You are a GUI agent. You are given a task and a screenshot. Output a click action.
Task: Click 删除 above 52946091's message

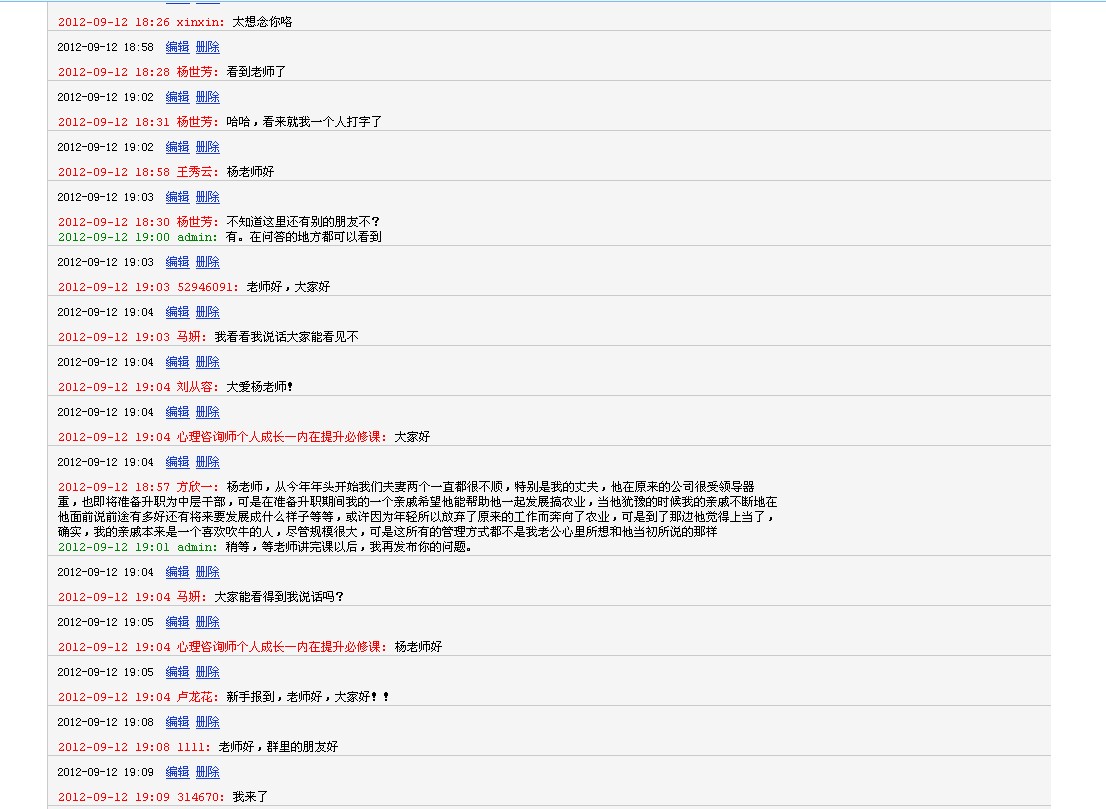(x=207, y=262)
